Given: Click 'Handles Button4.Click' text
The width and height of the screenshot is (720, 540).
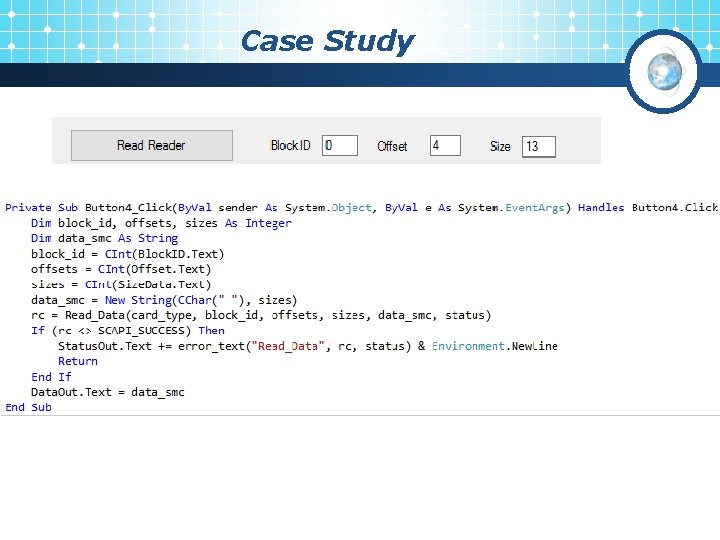Looking at the screenshot, I should pos(647,208).
